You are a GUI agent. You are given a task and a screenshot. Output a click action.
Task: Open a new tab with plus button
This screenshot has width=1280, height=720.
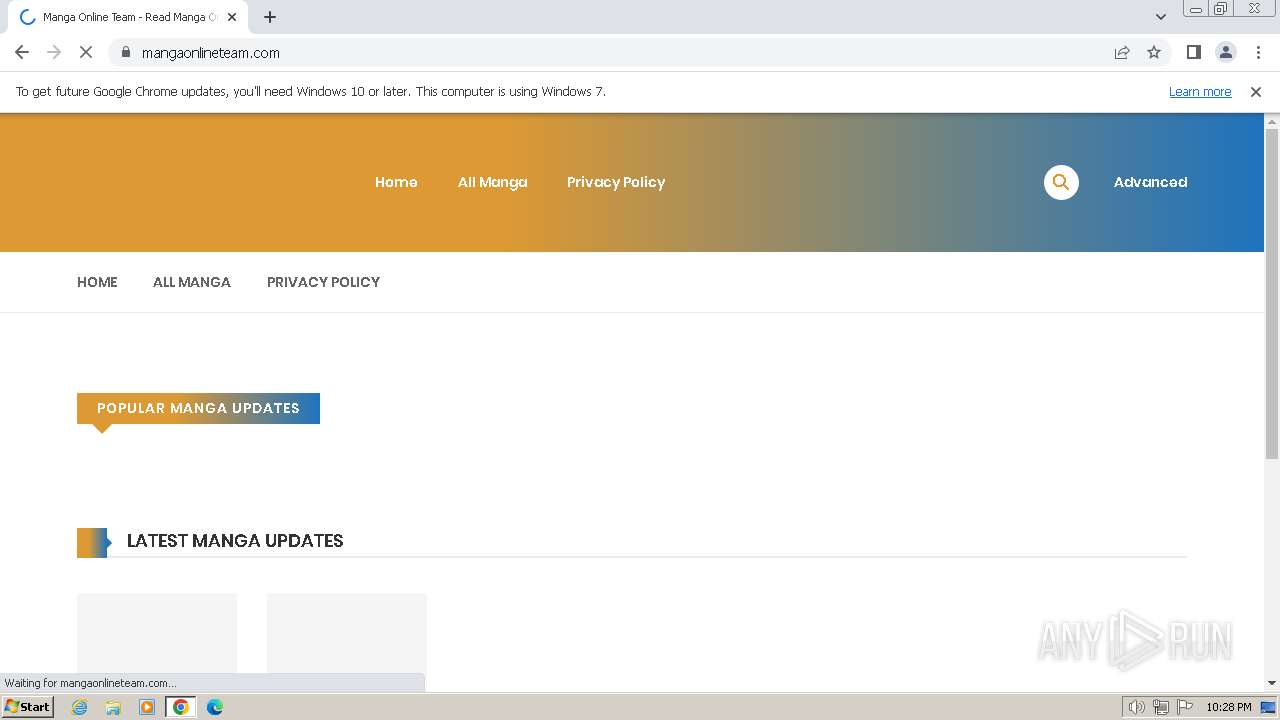(x=270, y=17)
